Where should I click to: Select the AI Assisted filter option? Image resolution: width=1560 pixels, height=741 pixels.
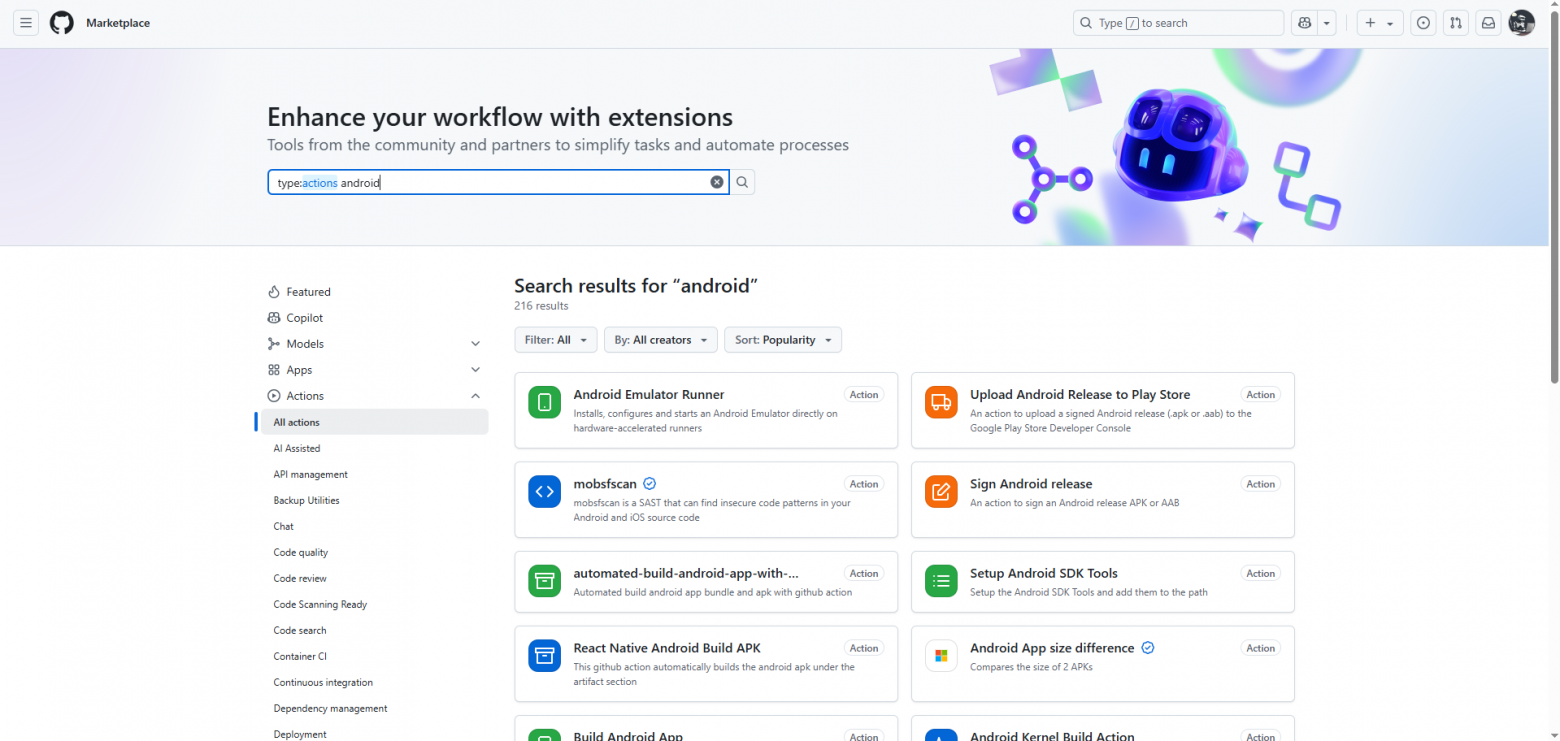[x=297, y=448]
